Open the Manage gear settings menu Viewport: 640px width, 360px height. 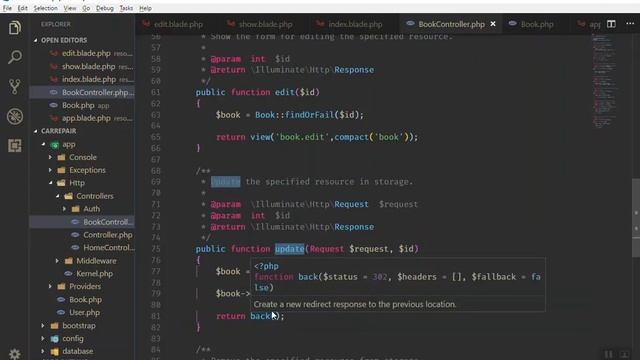(15, 353)
